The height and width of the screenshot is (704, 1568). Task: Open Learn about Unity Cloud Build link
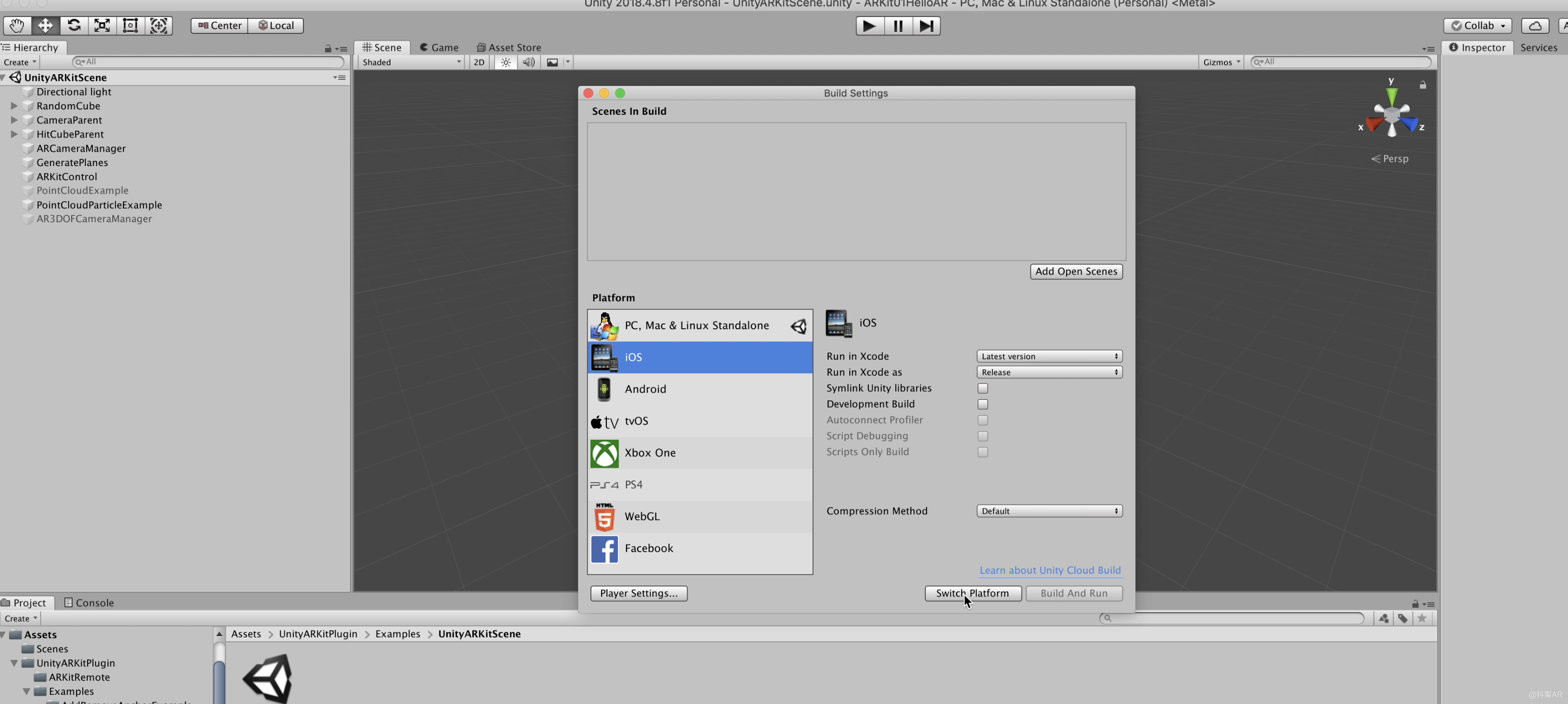pyautogui.click(x=1049, y=570)
